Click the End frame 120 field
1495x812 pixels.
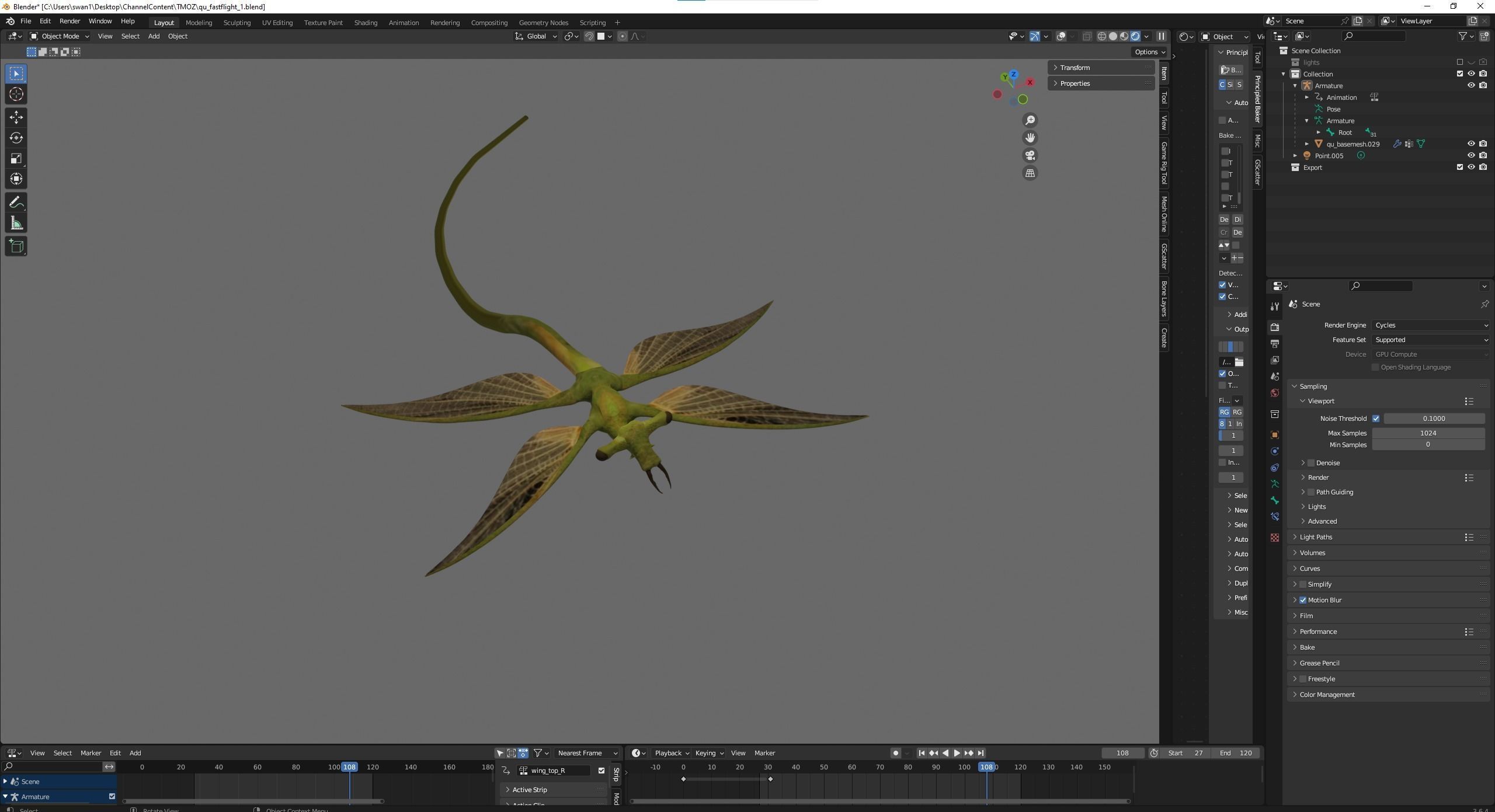[1236, 753]
